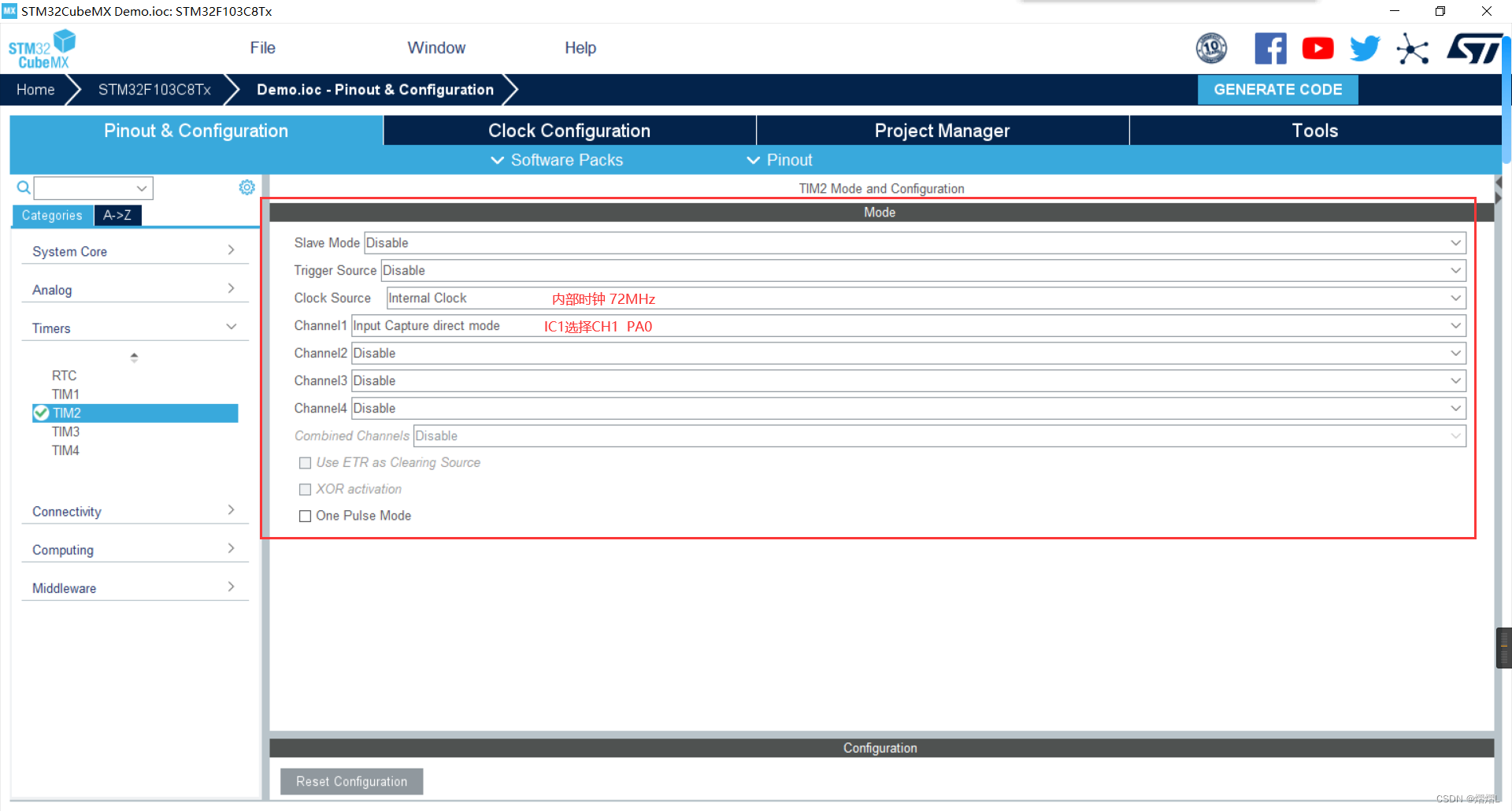Image resolution: width=1512 pixels, height=811 pixels.
Task: Open the Channel1 mode dropdown
Action: (908, 325)
